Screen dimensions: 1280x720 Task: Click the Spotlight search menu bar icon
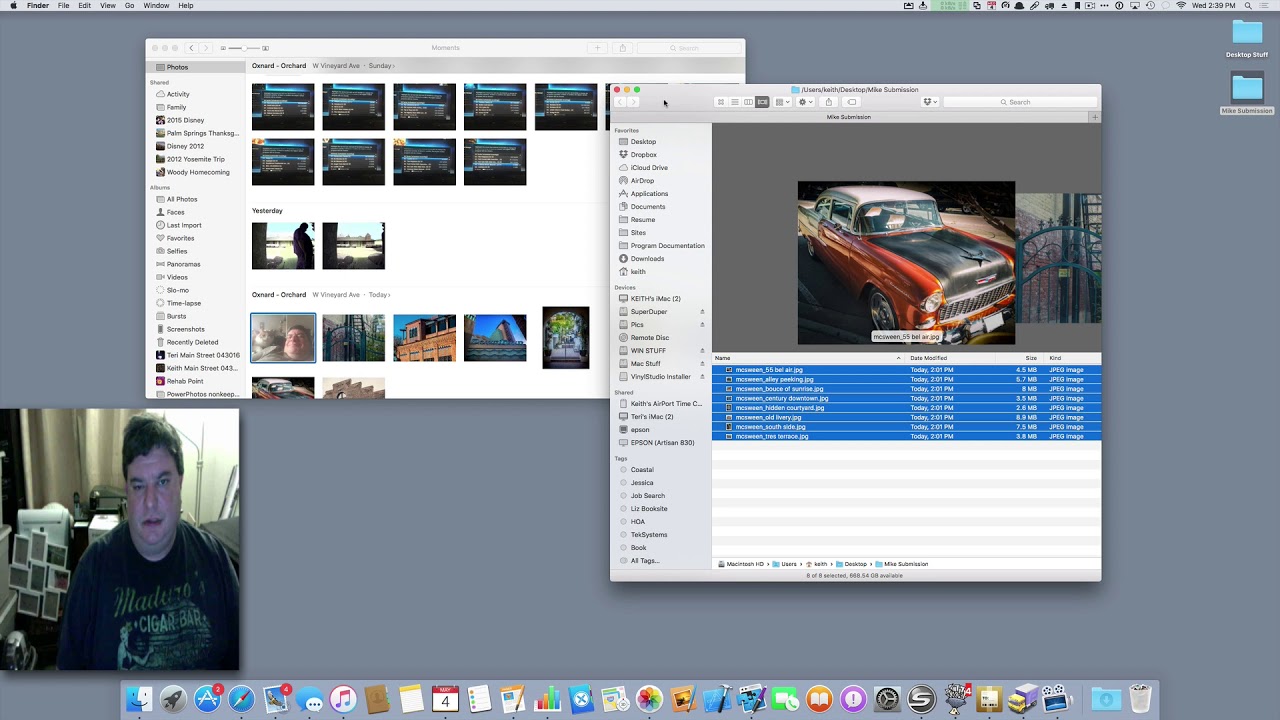(x=1248, y=6)
